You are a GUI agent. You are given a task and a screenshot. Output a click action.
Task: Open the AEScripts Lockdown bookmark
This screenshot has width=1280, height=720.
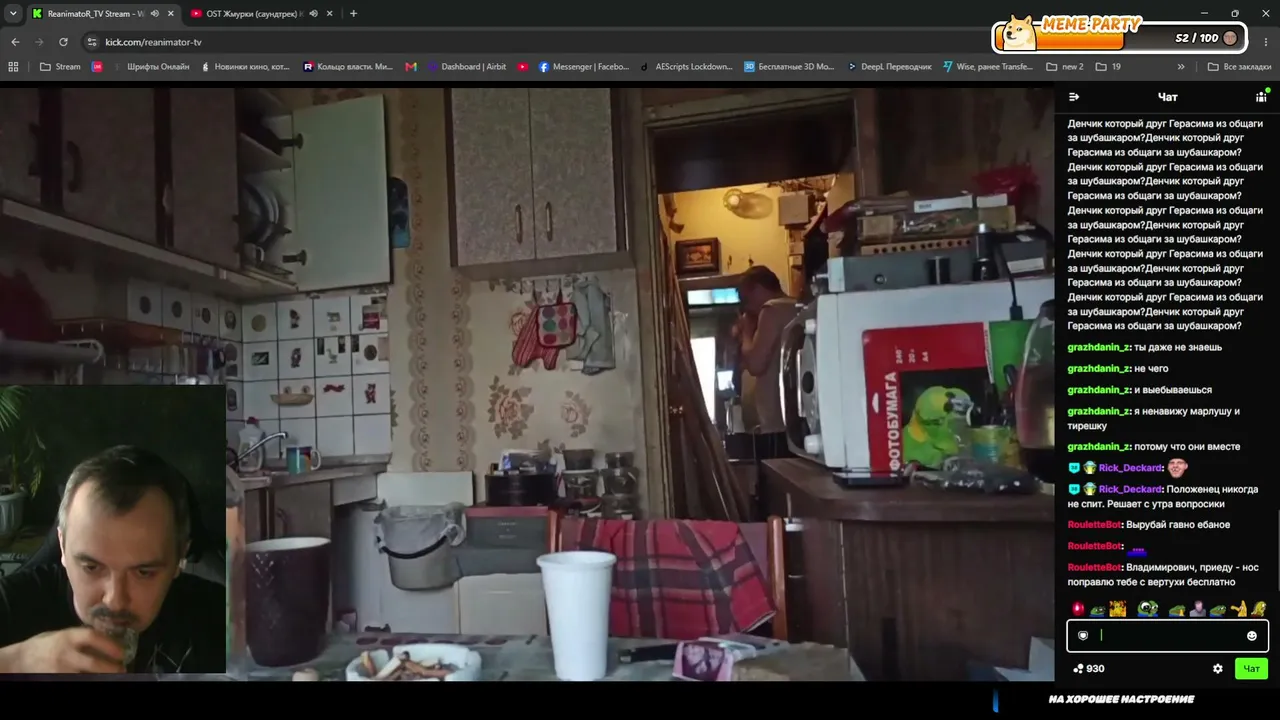[686, 67]
